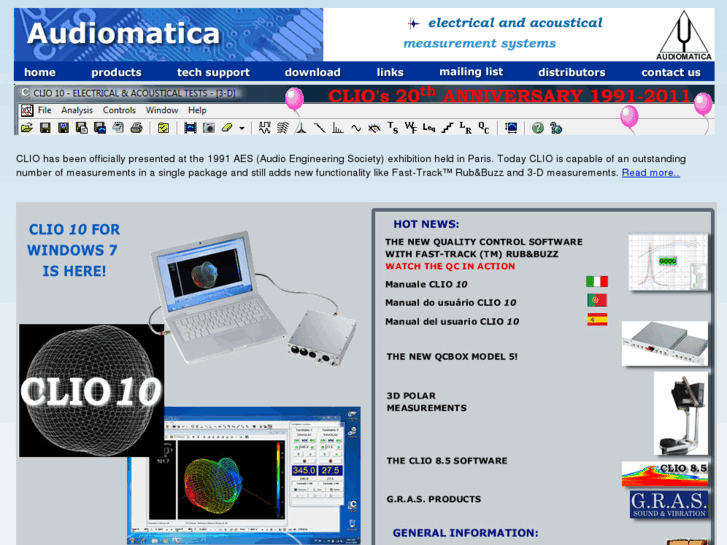The height and width of the screenshot is (545, 727).
Task: Open the dropdown arrow beside the eraser
Action: point(242,128)
